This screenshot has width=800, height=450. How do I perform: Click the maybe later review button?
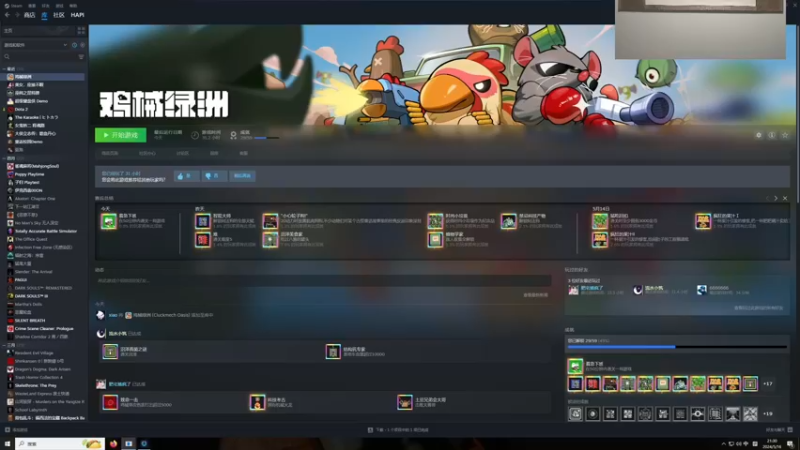242,176
